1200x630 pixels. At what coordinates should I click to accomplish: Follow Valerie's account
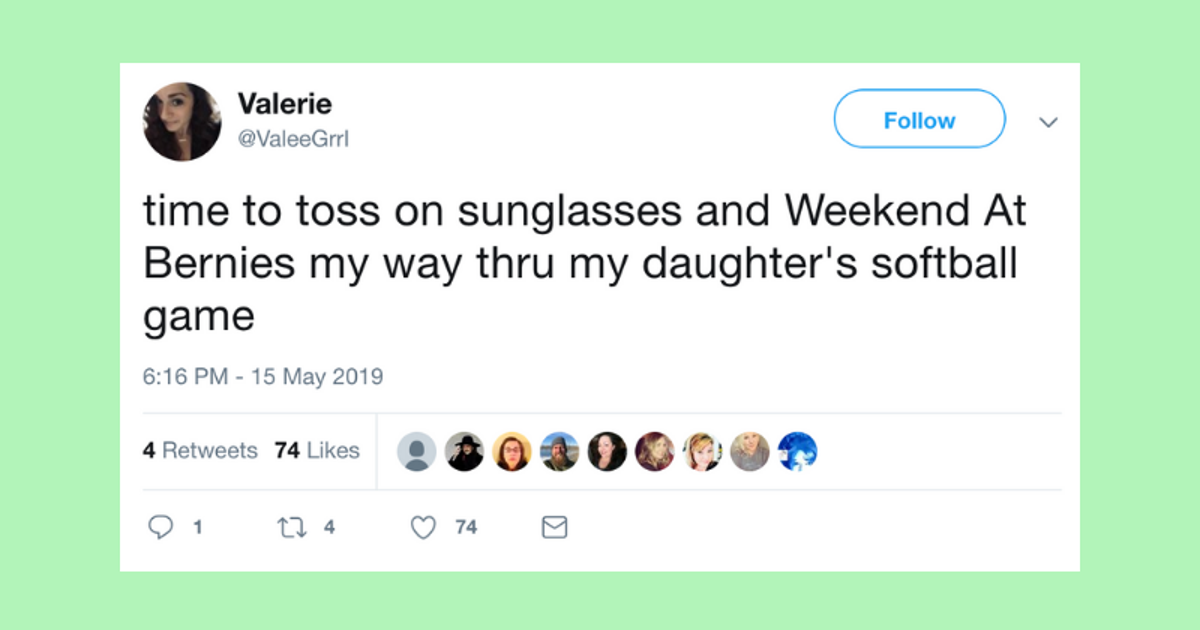tap(919, 119)
